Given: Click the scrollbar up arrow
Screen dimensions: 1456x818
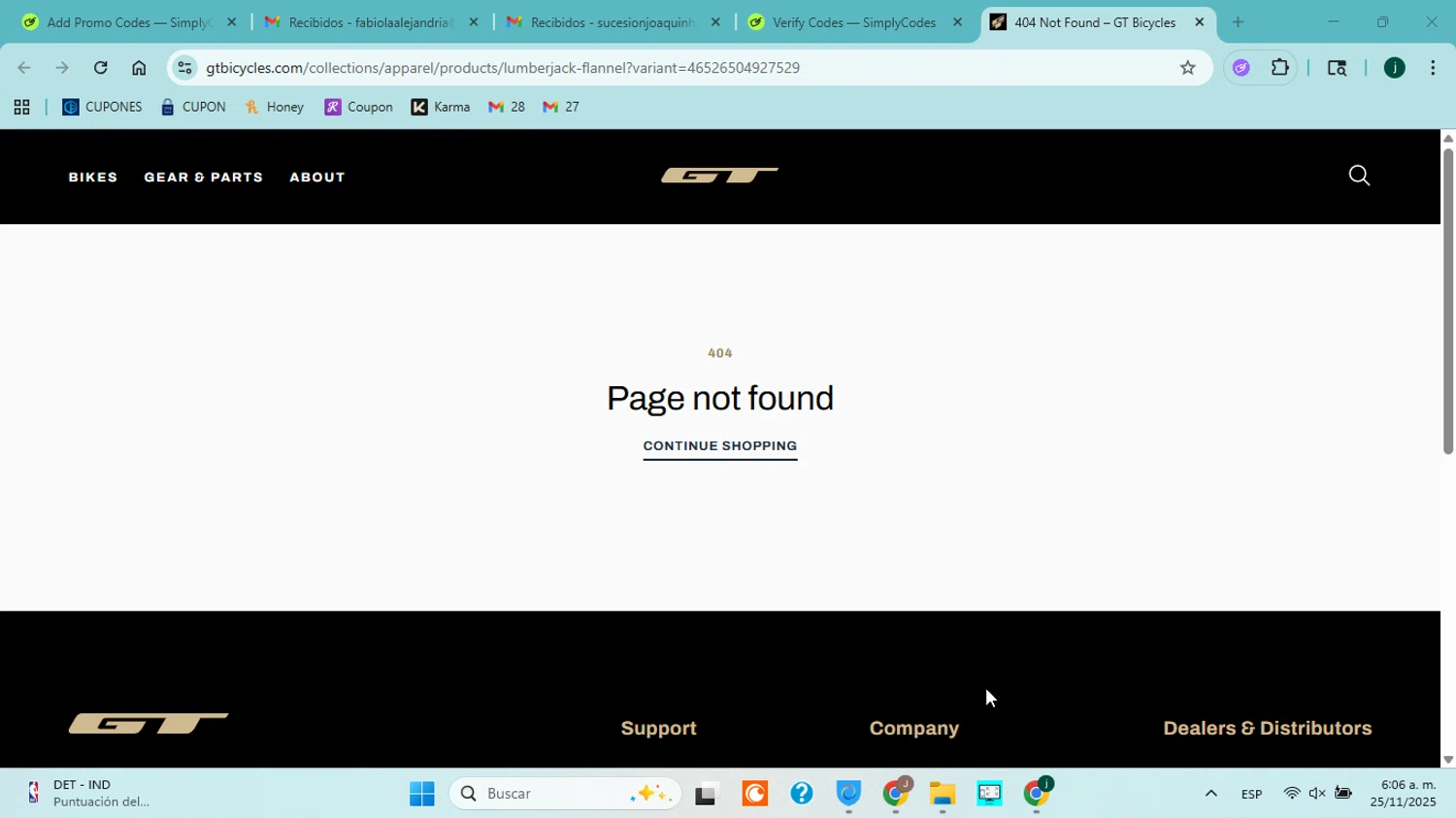Looking at the screenshot, I should pyautogui.click(x=1448, y=138).
